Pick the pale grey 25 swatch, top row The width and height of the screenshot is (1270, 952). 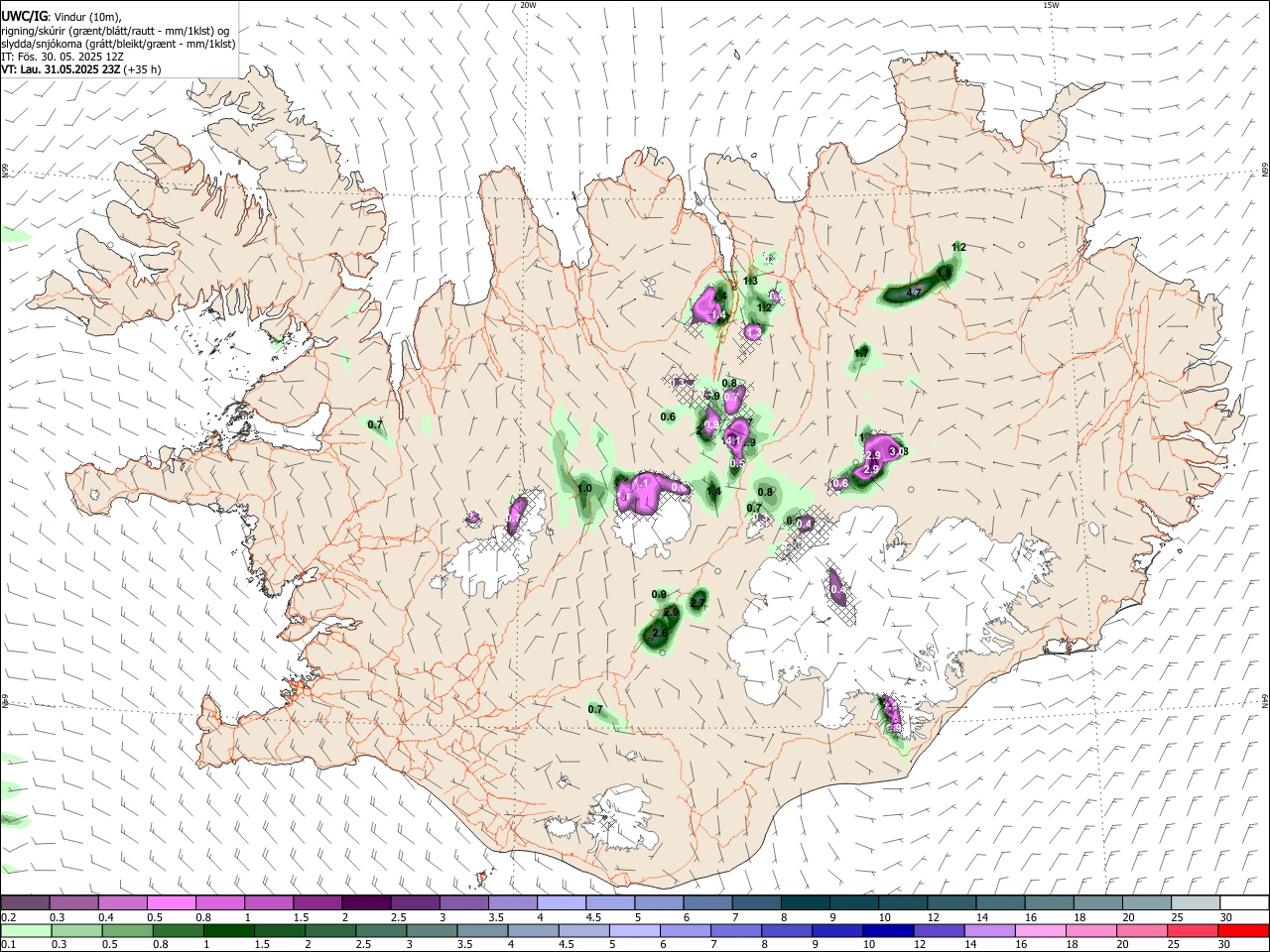pos(1196,902)
